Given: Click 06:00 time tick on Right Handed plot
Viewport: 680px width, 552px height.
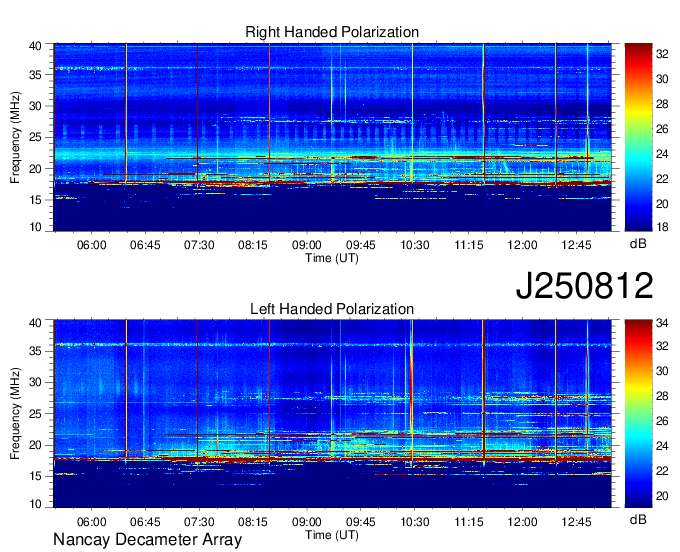Looking at the screenshot, I should tap(92, 245).
